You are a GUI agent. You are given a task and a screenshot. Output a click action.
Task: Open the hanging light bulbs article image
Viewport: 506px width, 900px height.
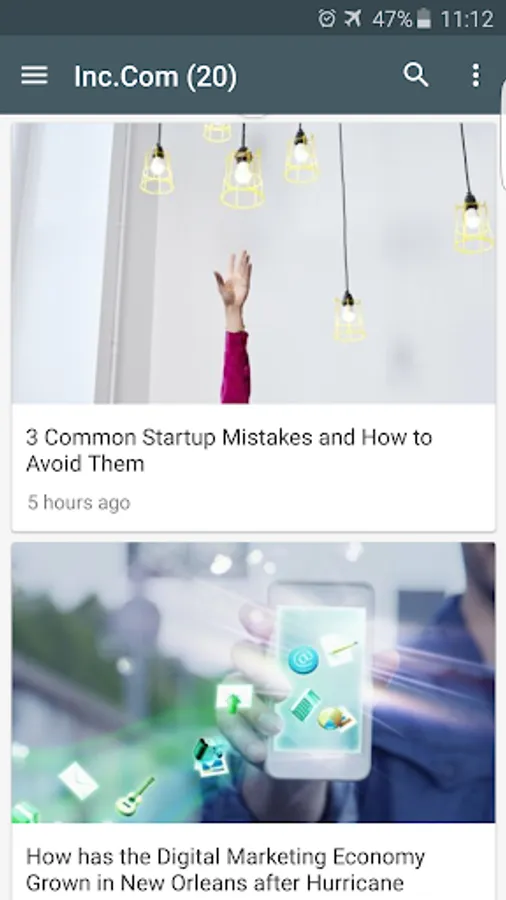[x=254, y=263]
